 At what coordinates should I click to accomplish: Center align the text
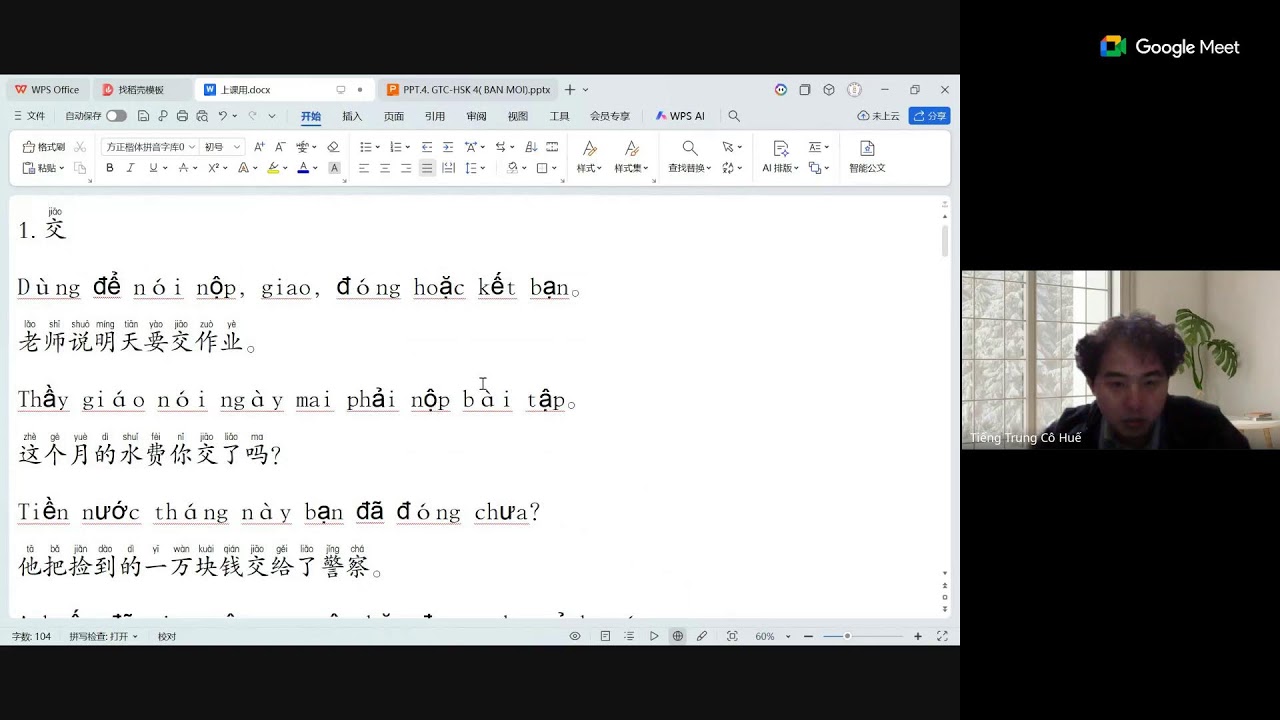[385, 168]
